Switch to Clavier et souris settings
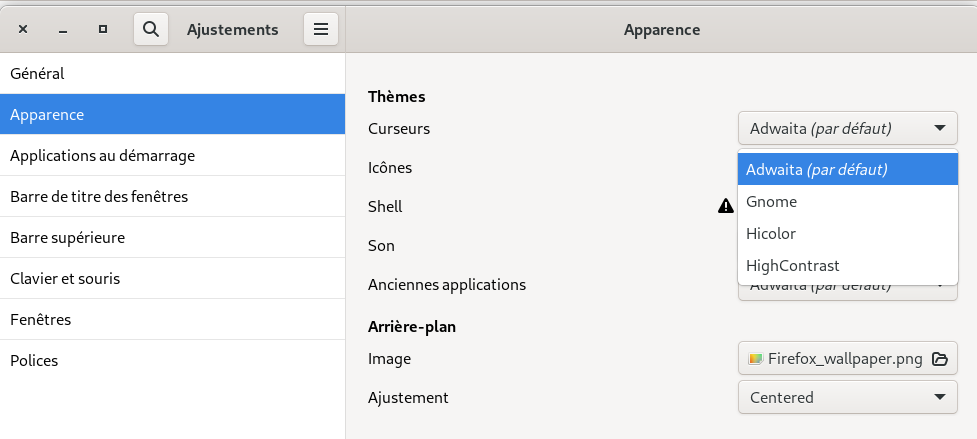The image size is (977, 439). click(65, 278)
